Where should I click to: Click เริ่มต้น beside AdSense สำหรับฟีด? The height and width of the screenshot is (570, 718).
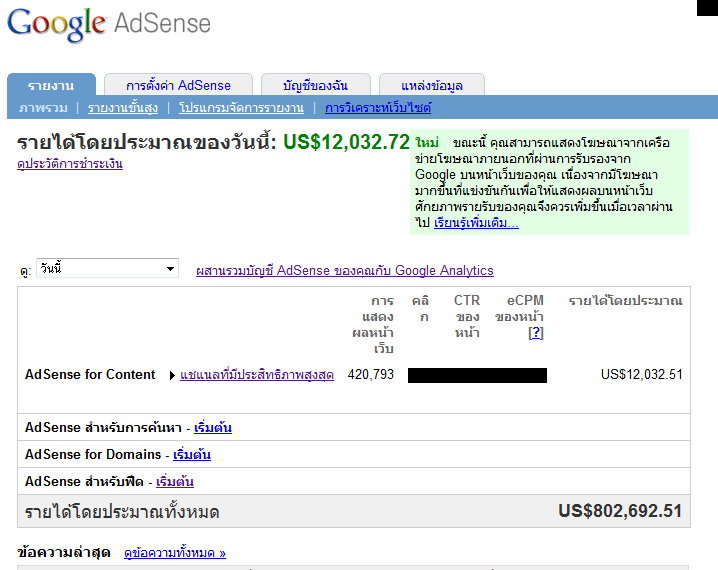[175, 481]
